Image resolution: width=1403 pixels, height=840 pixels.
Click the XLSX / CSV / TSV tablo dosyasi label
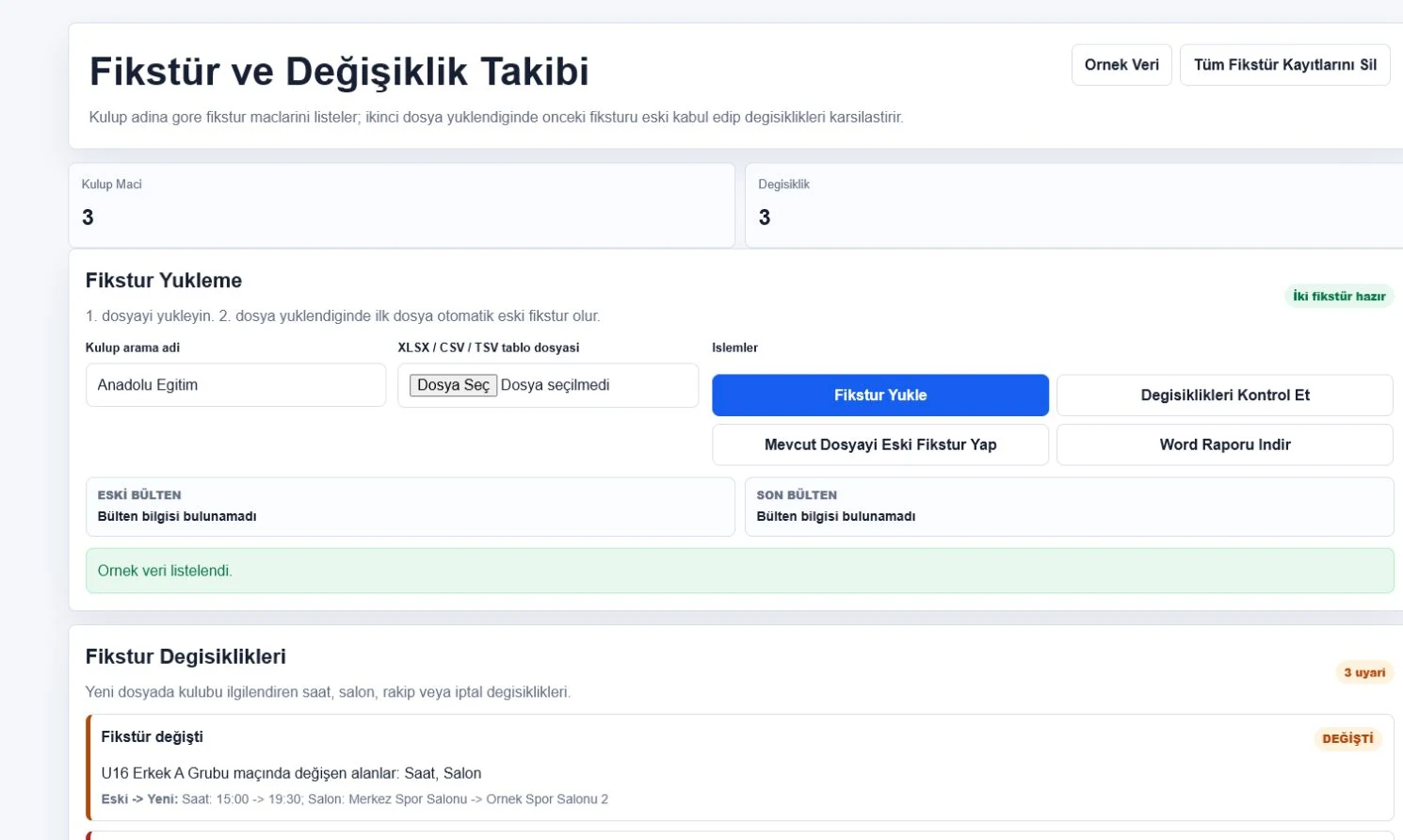pos(488,347)
